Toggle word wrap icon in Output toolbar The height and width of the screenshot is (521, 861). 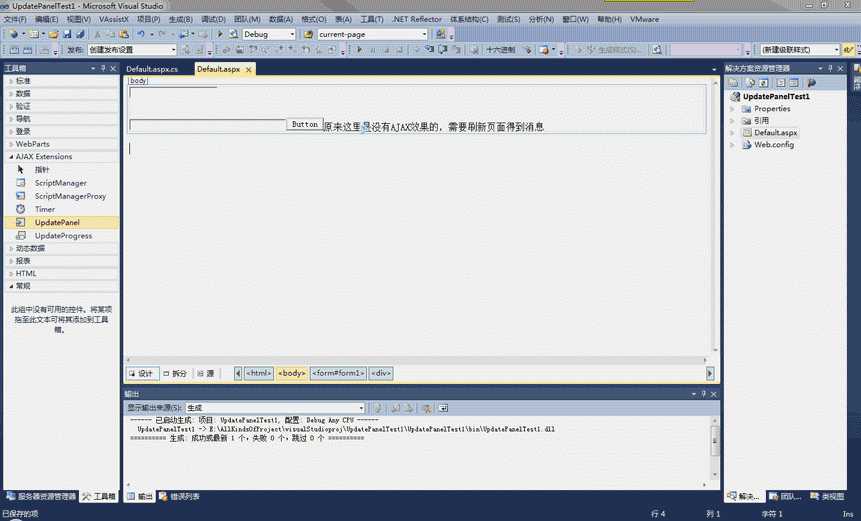pos(443,408)
